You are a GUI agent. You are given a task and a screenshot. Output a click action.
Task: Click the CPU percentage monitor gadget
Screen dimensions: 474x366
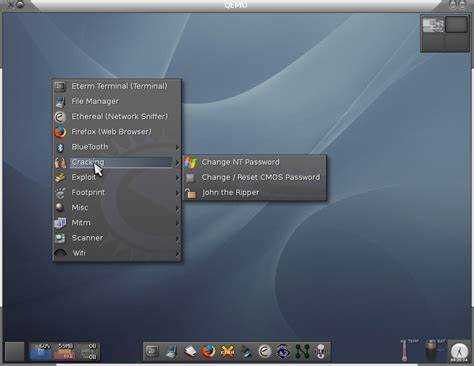click(x=41, y=352)
